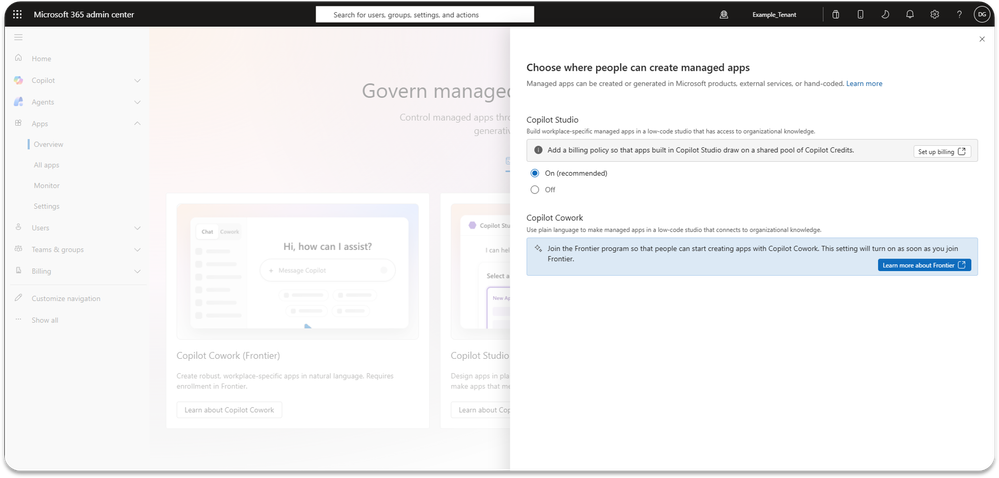Image resolution: width=999 pixels, height=478 pixels.
Task: Click Learn more about Frontier button
Action: (x=924, y=265)
